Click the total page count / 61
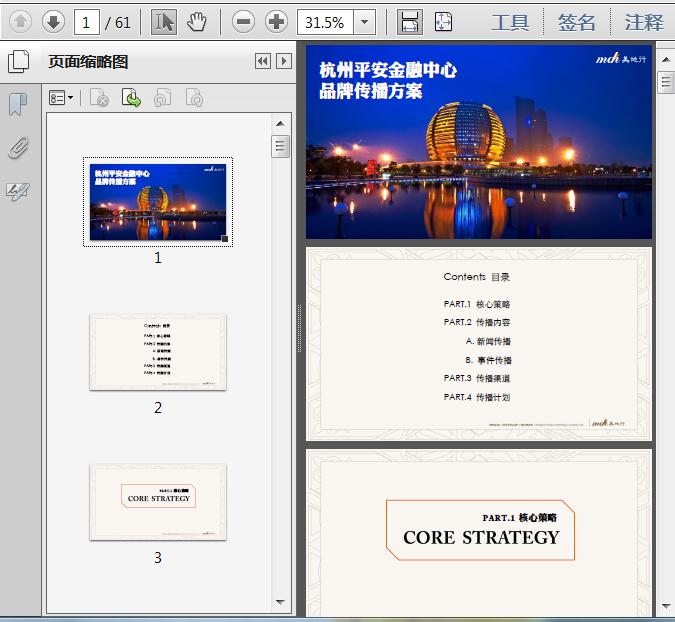 (x=118, y=22)
